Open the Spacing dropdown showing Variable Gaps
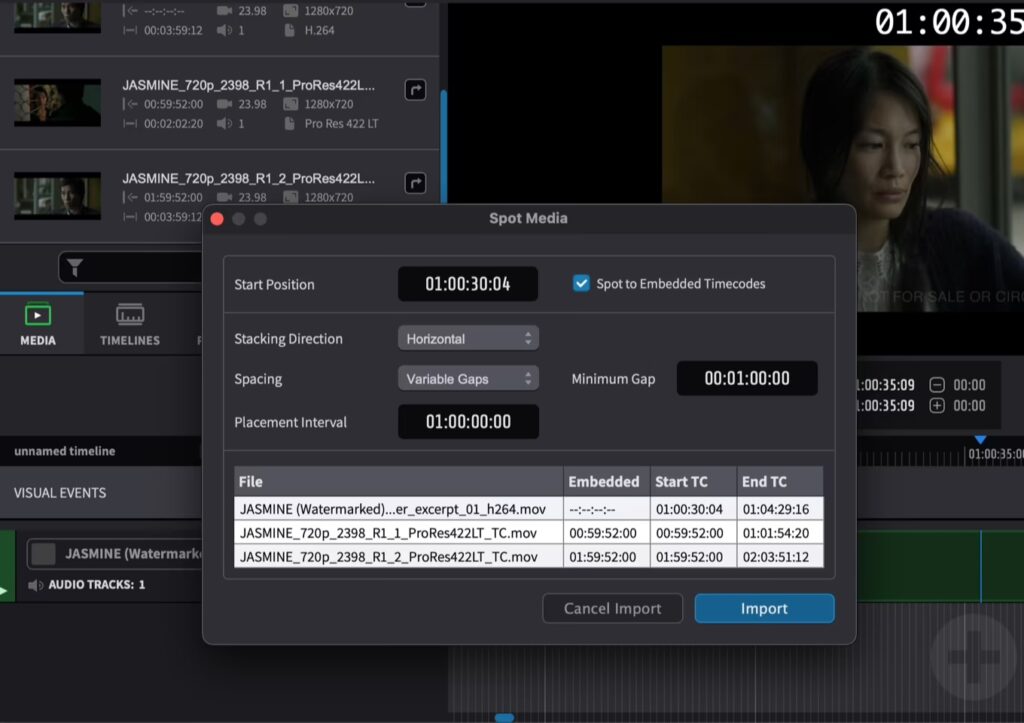 (x=467, y=378)
